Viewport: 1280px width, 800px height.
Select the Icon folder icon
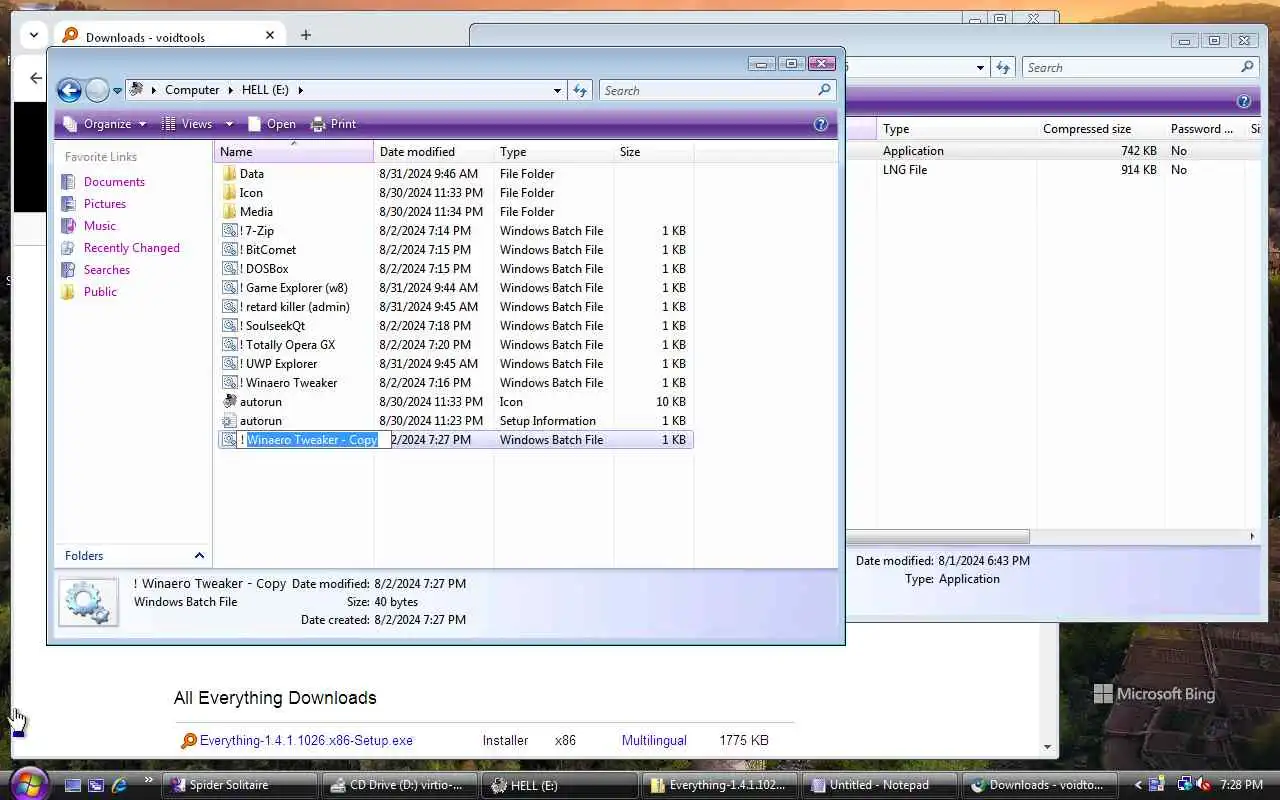[230, 193]
